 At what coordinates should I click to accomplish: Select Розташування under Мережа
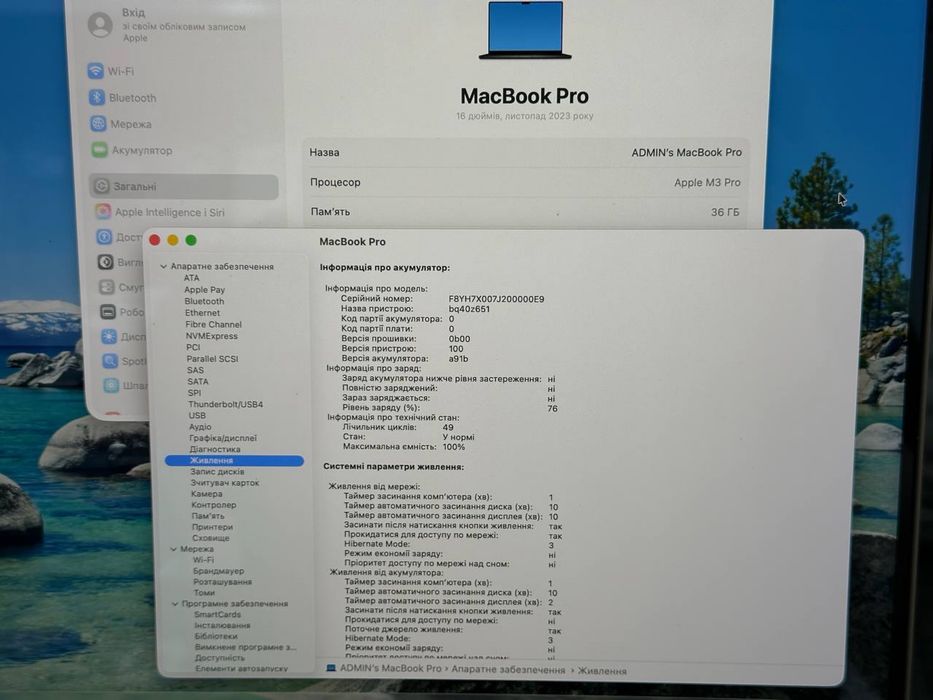pyautogui.click(x=223, y=582)
